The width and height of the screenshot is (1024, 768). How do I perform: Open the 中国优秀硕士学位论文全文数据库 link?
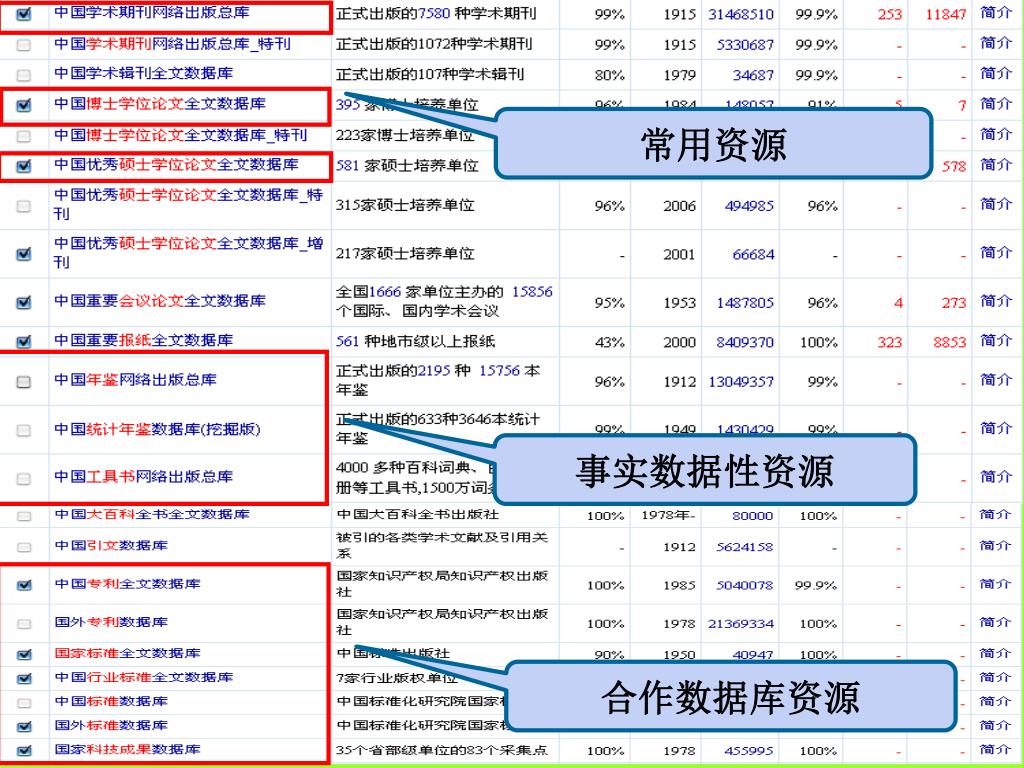click(176, 165)
